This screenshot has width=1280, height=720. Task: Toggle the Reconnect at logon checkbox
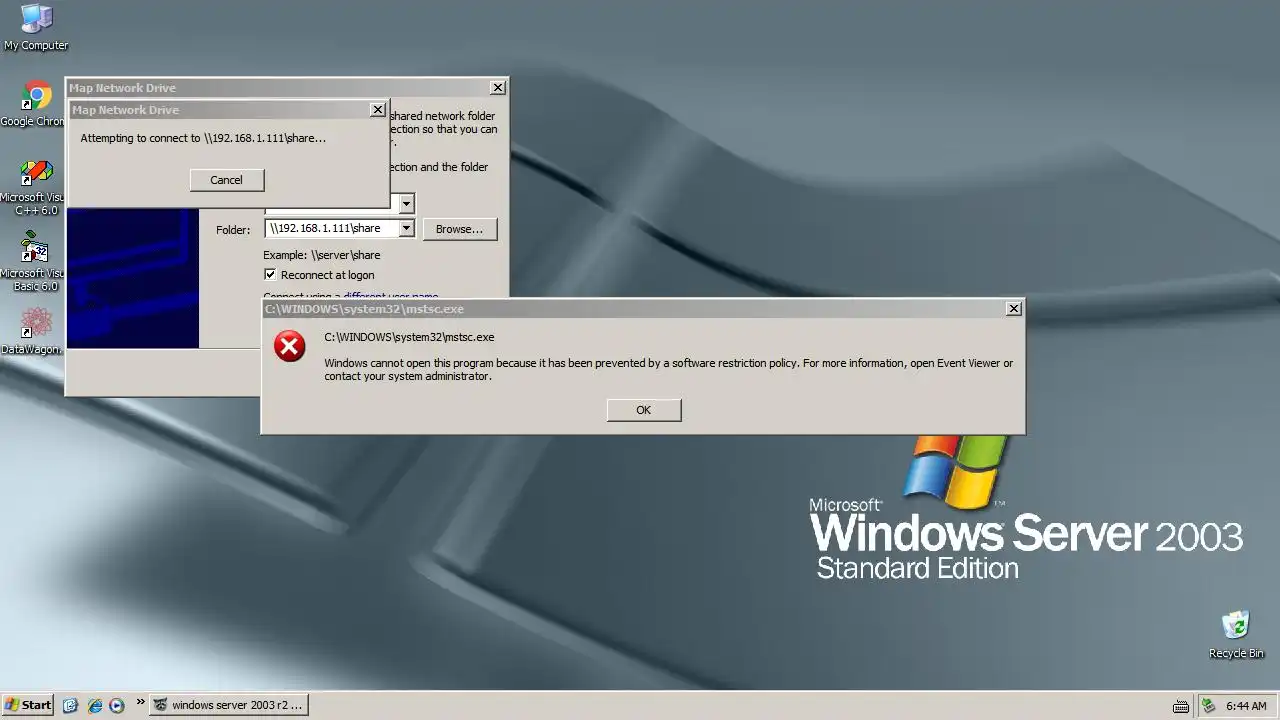[x=270, y=274]
